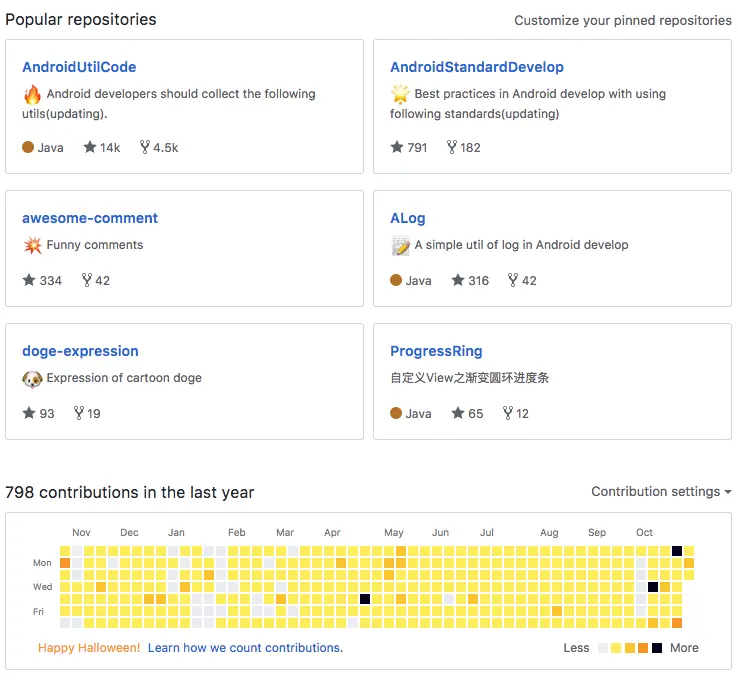Image resolution: width=738 pixels, height=680 pixels.
Task: Open the Contribution settings dropdown
Action: [661, 492]
